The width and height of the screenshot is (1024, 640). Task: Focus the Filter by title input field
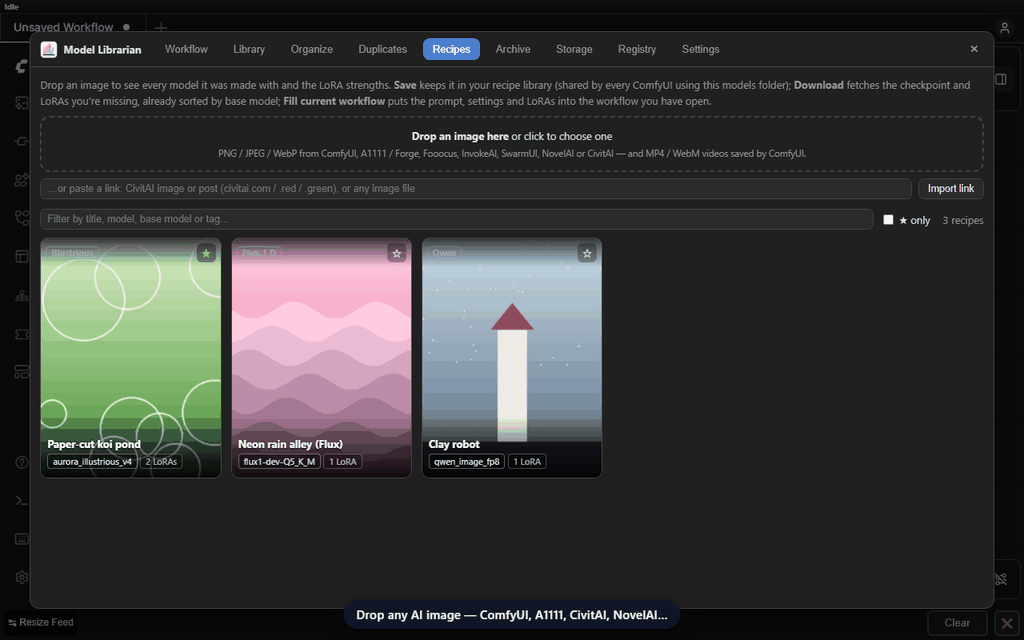tap(456, 219)
